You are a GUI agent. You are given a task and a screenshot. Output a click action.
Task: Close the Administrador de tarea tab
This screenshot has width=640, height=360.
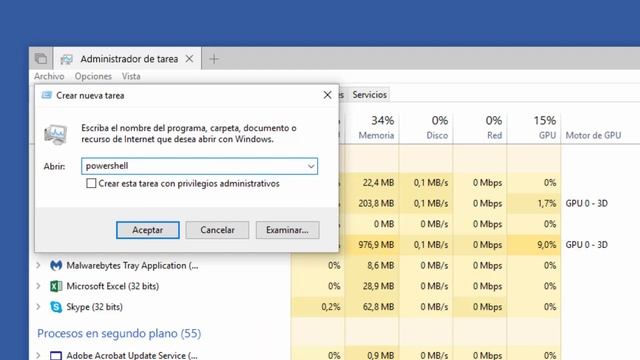point(189,59)
